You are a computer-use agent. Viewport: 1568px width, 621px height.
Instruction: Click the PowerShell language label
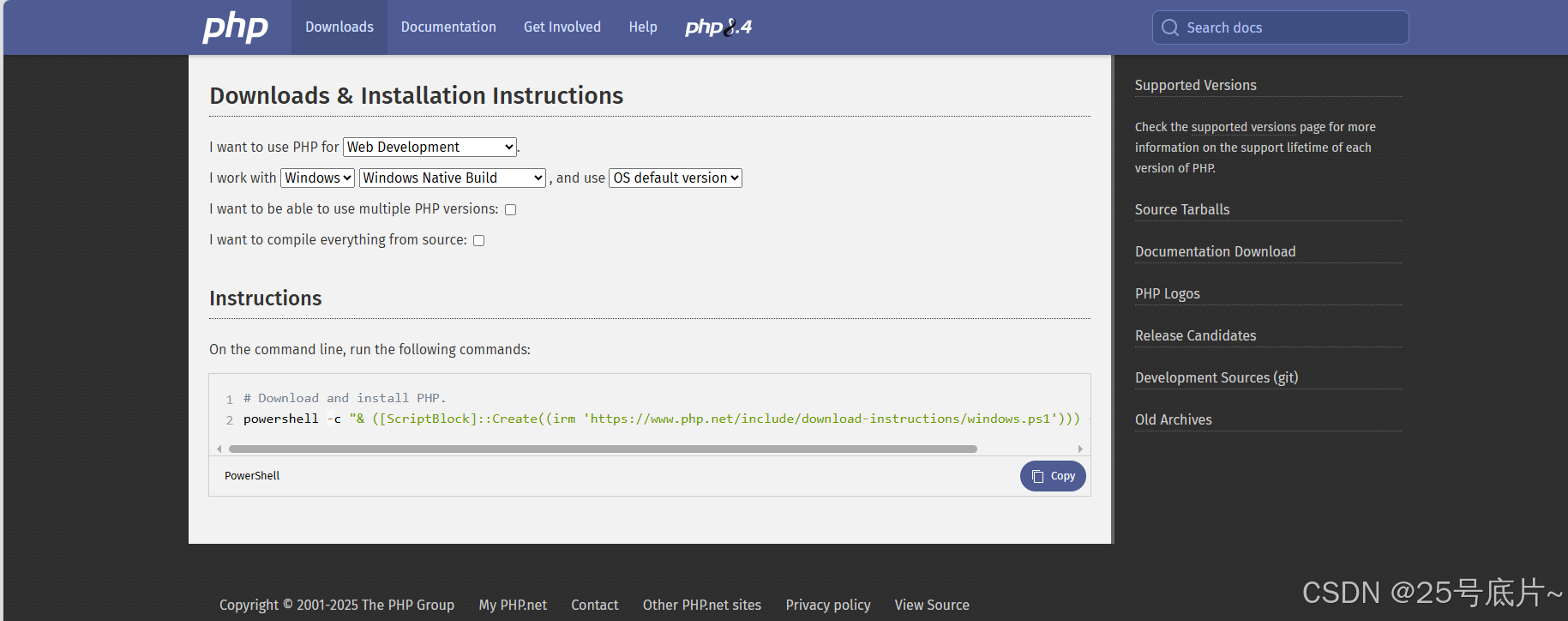coord(252,476)
